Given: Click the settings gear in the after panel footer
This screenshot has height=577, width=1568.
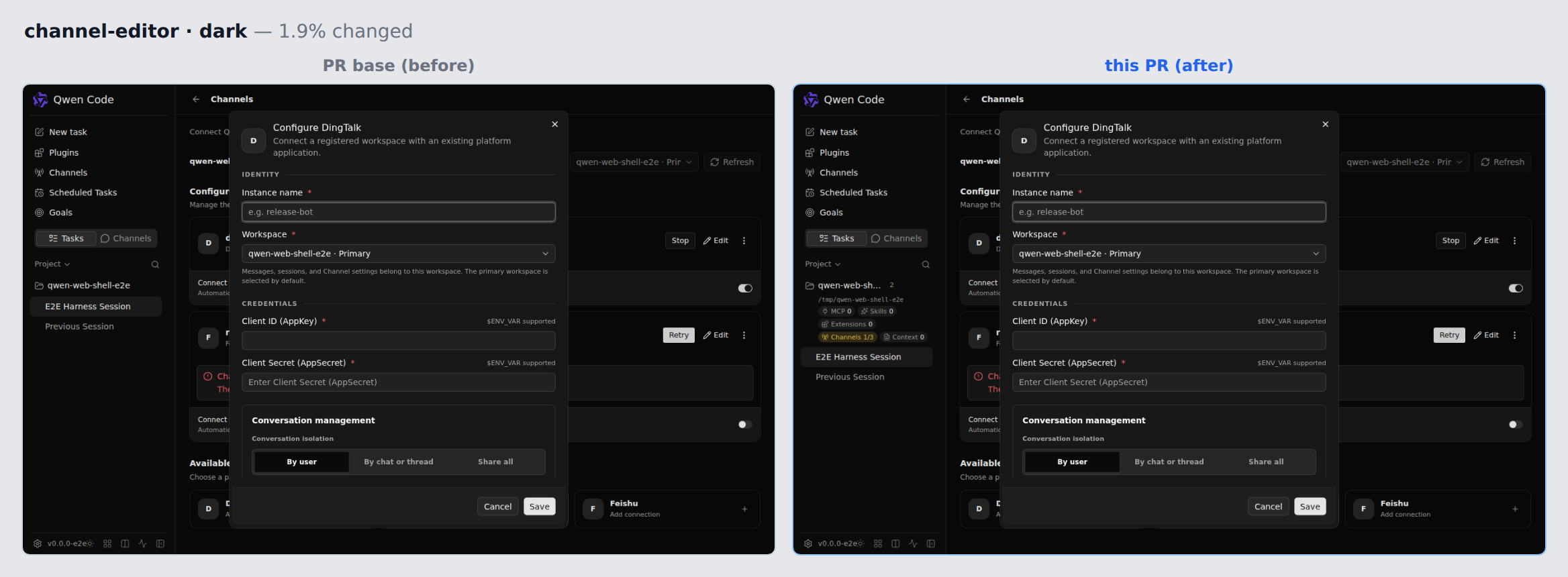Looking at the screenshot, I should pyautogui.click(x=808, y=543).
